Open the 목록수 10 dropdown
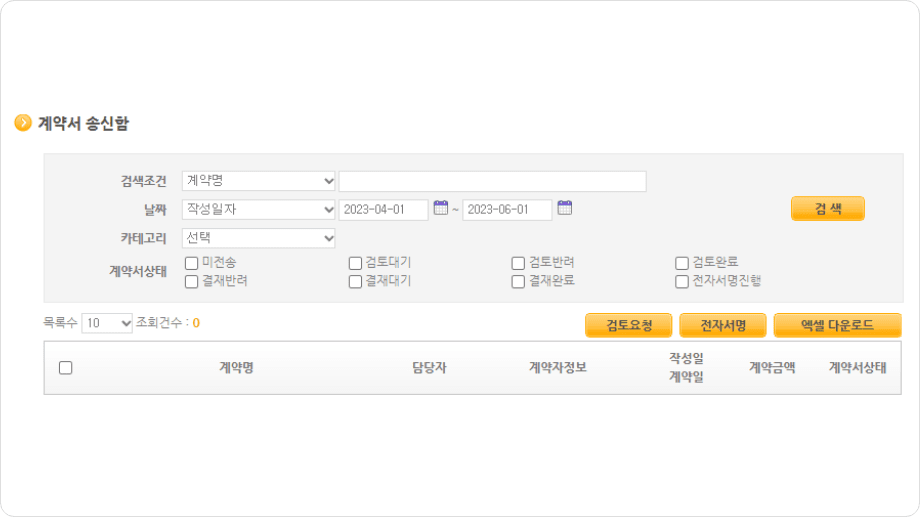The image size is (920, 517). tap(107, 323)
